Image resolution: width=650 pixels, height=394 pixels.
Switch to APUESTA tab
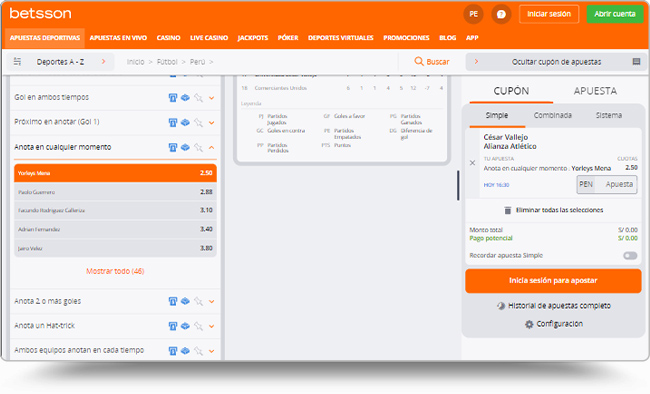(x=595, y=91)
